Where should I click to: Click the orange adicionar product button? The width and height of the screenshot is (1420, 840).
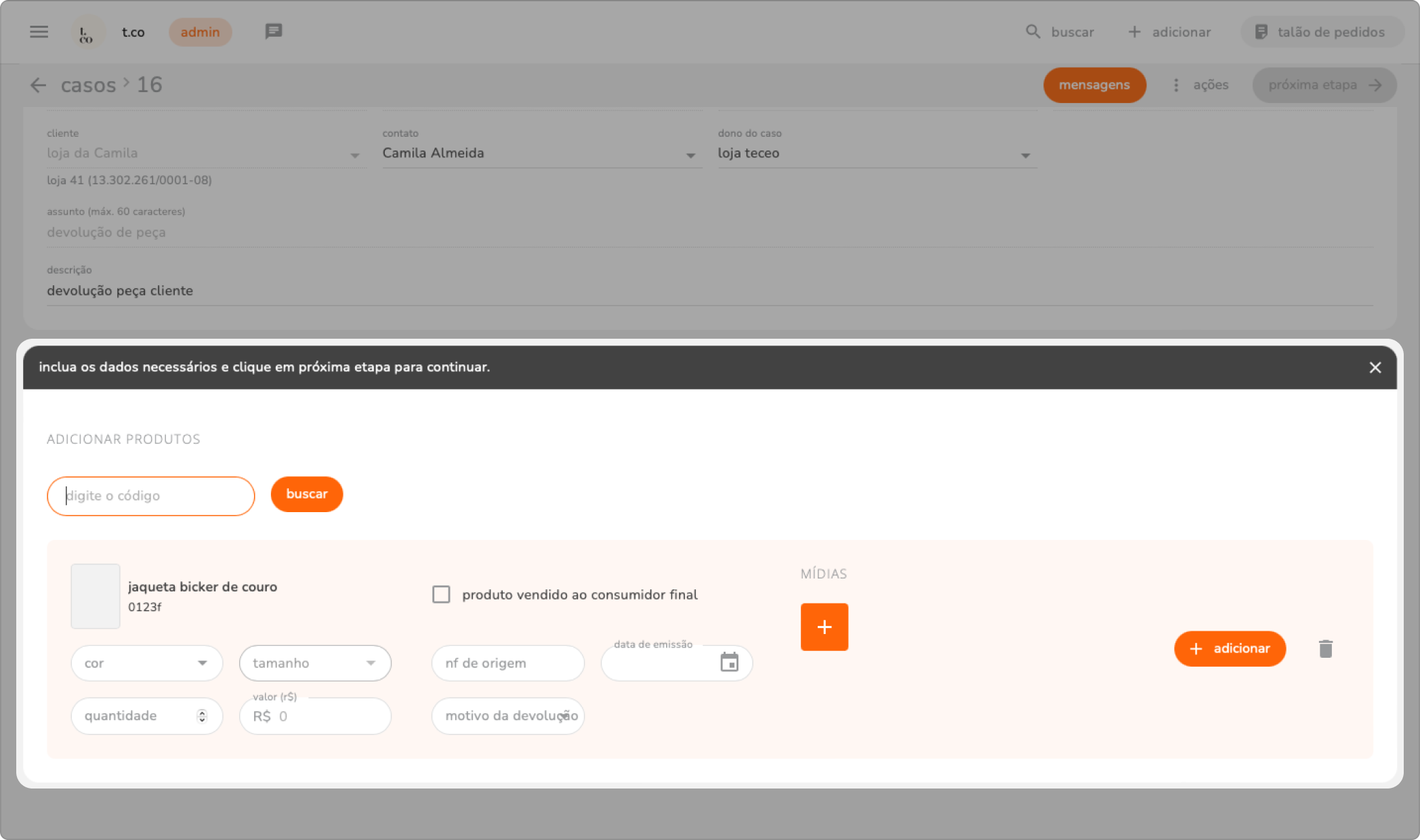1230,648
